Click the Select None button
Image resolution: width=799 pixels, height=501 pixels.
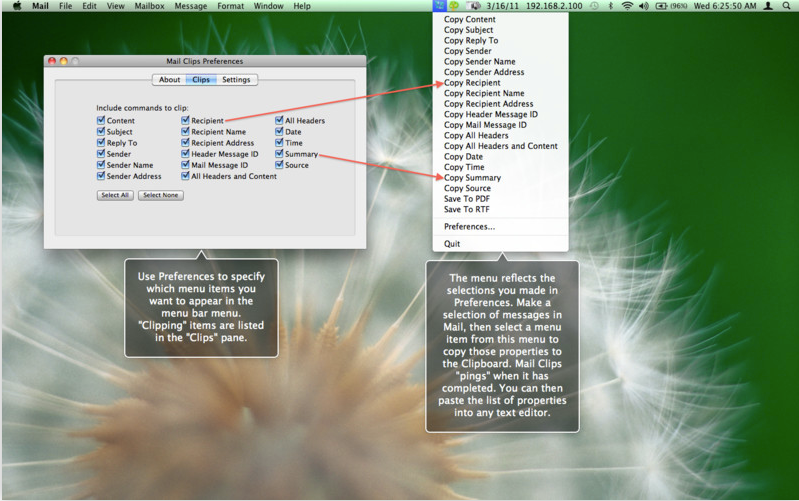(161, 195)
